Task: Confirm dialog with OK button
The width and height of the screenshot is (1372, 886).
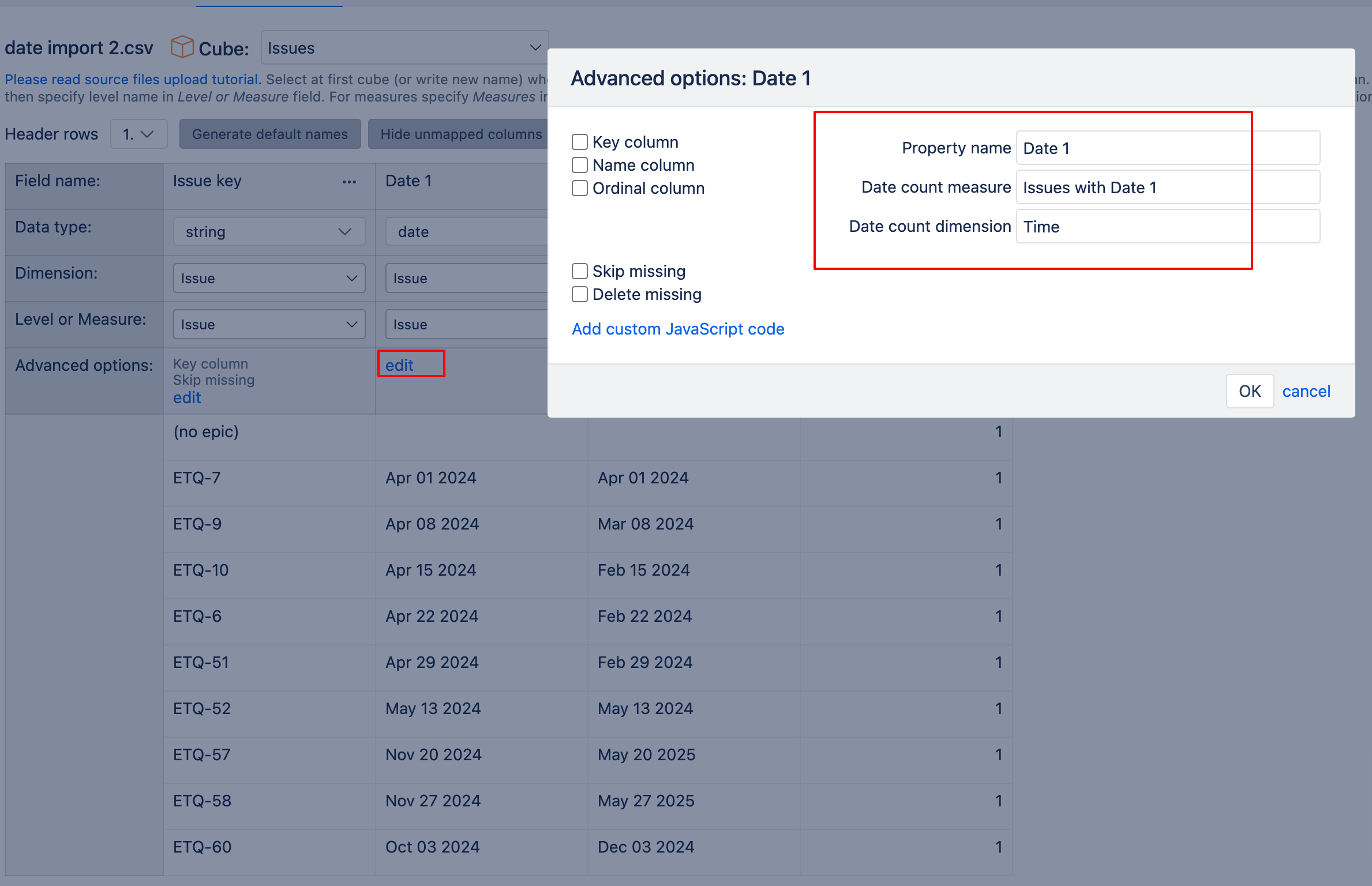Action: (1250, 391)
